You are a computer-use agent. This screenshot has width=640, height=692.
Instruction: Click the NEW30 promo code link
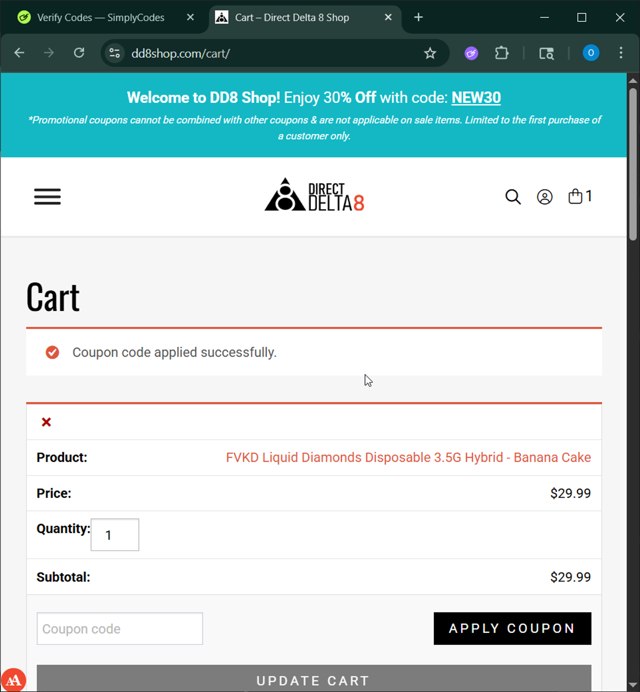(476, 98)
